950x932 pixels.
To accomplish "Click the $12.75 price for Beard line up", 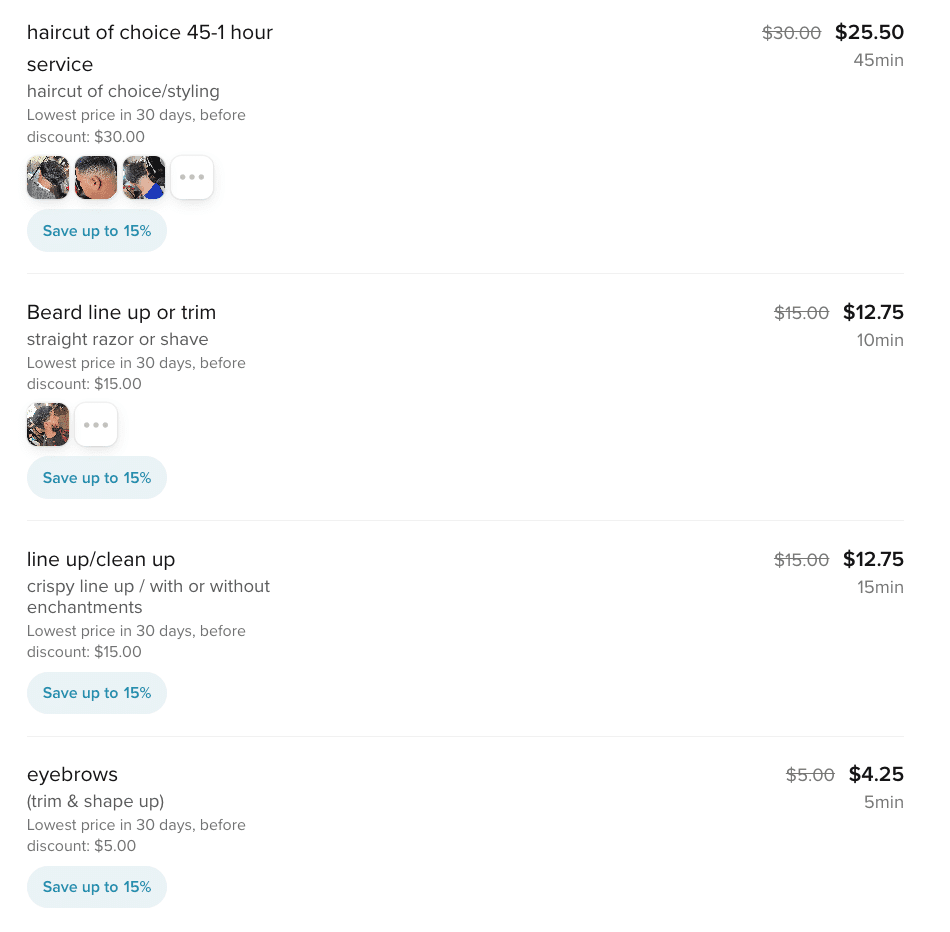I will click(873, 312).
